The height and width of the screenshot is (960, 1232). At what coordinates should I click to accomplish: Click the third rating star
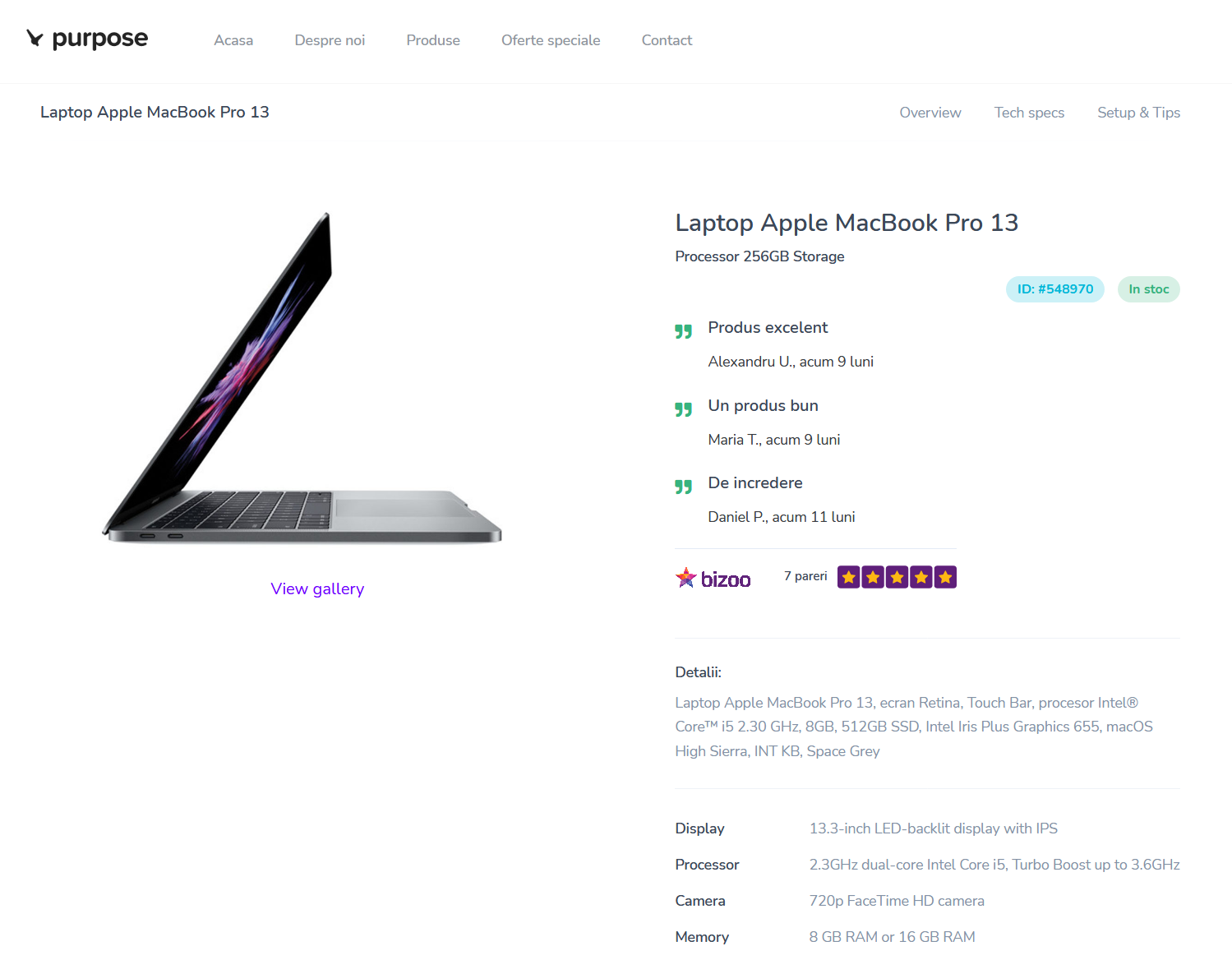[x=897, y=577]
